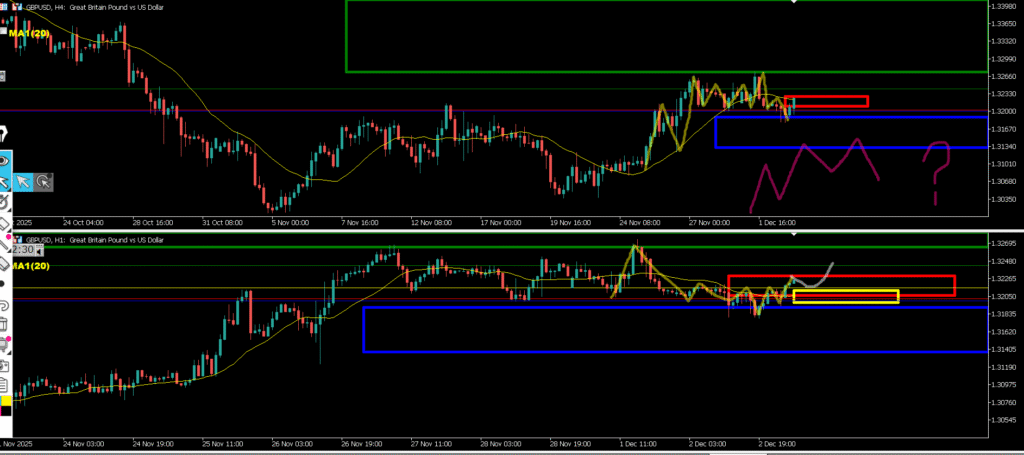Image resolution: width=1024 pixels, height=455 pixels.
Task: Click the 25 Nov 11:00 date label
Action: [x=221, y=442]
